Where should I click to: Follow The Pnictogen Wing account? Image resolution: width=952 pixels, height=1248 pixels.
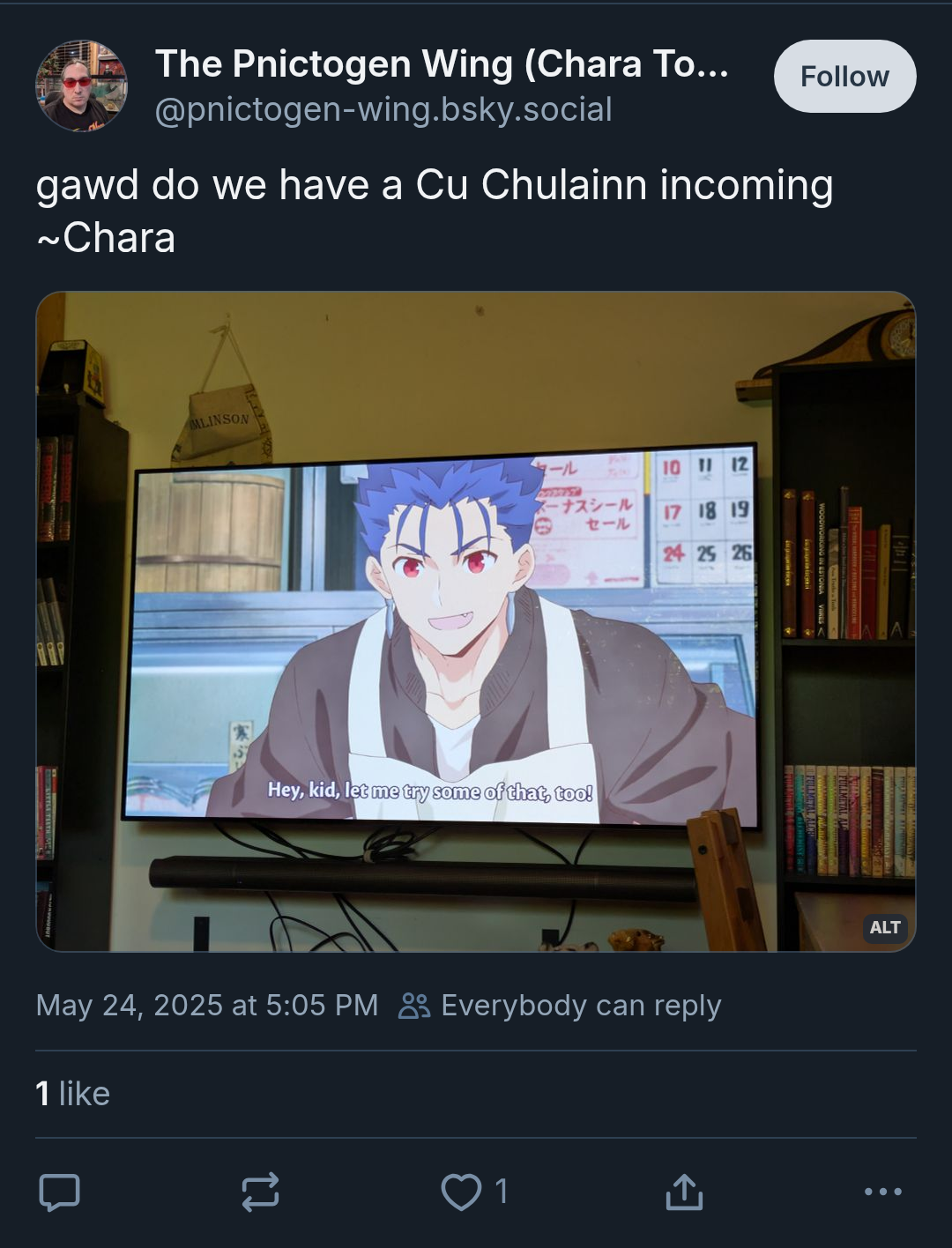coord(844,77)
